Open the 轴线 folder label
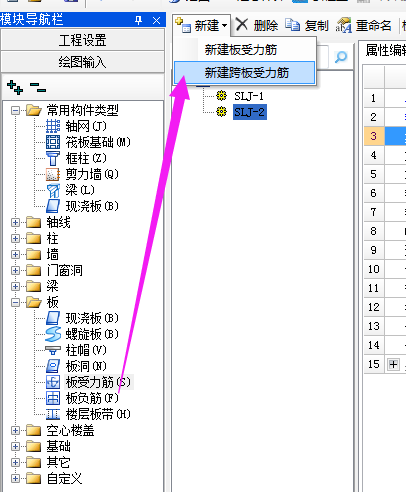 (x=58, y=222)
